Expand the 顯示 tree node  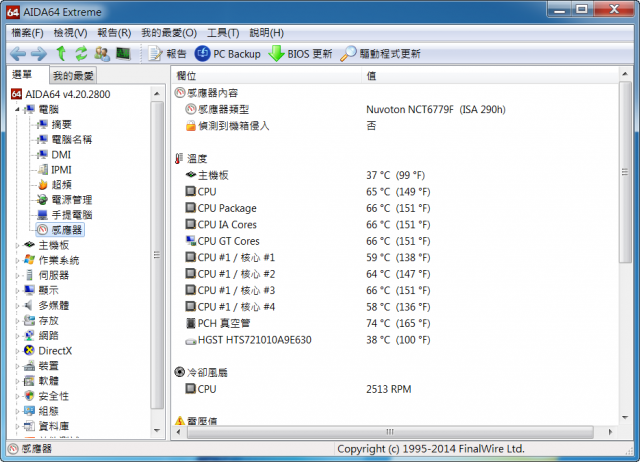[x=17, y=291]
